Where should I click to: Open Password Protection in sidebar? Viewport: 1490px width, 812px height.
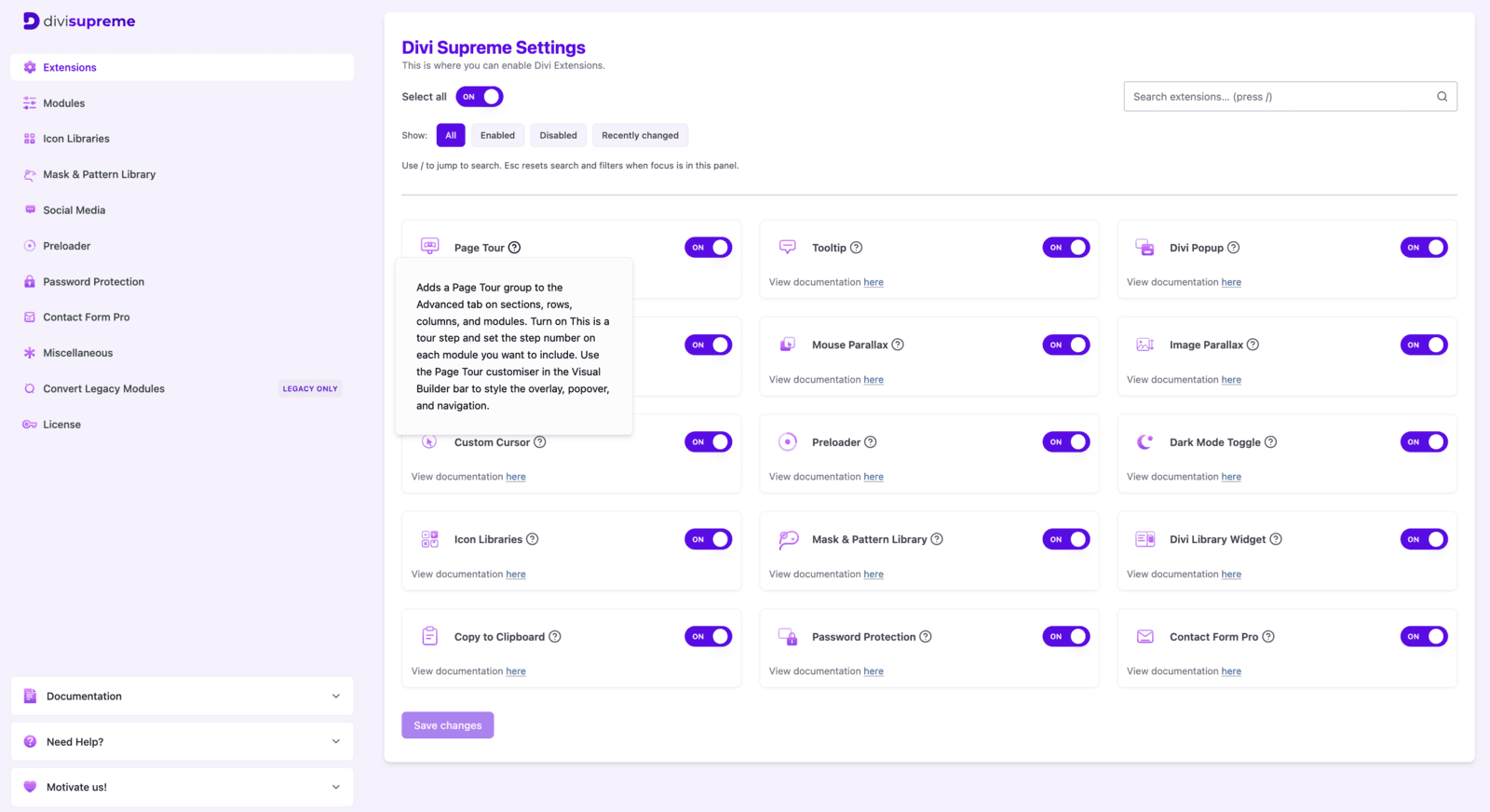coord(183,281)
